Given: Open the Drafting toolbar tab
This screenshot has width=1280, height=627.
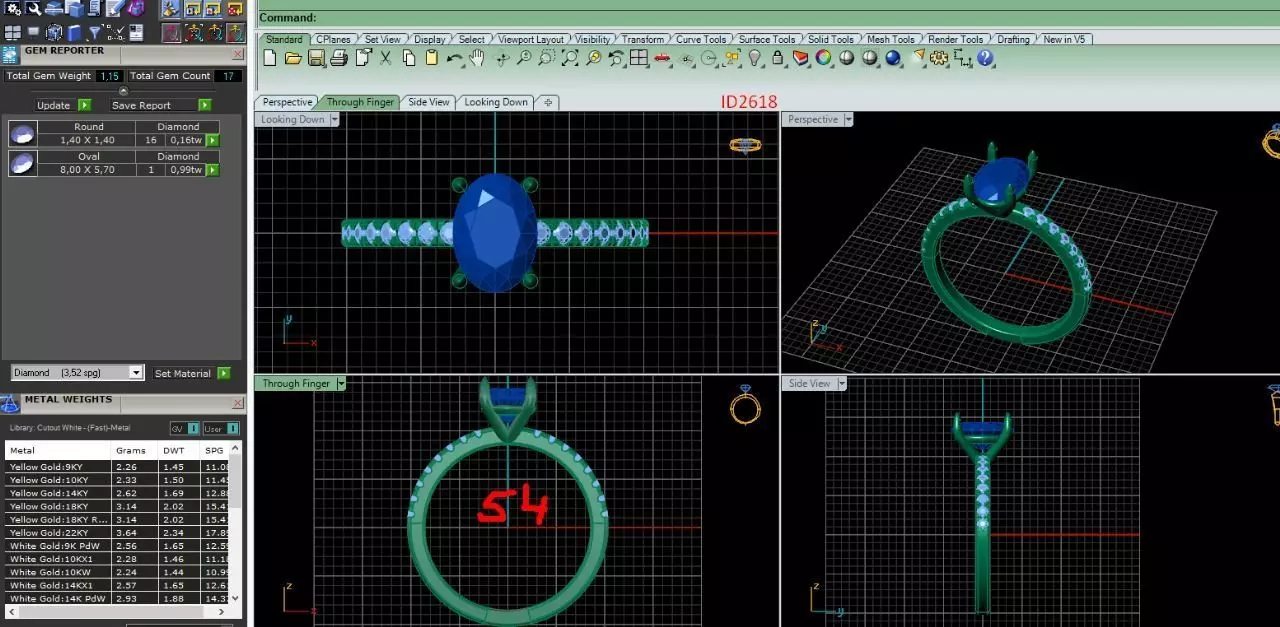Looking at the screenshot, I should [x=1013, y=39].
